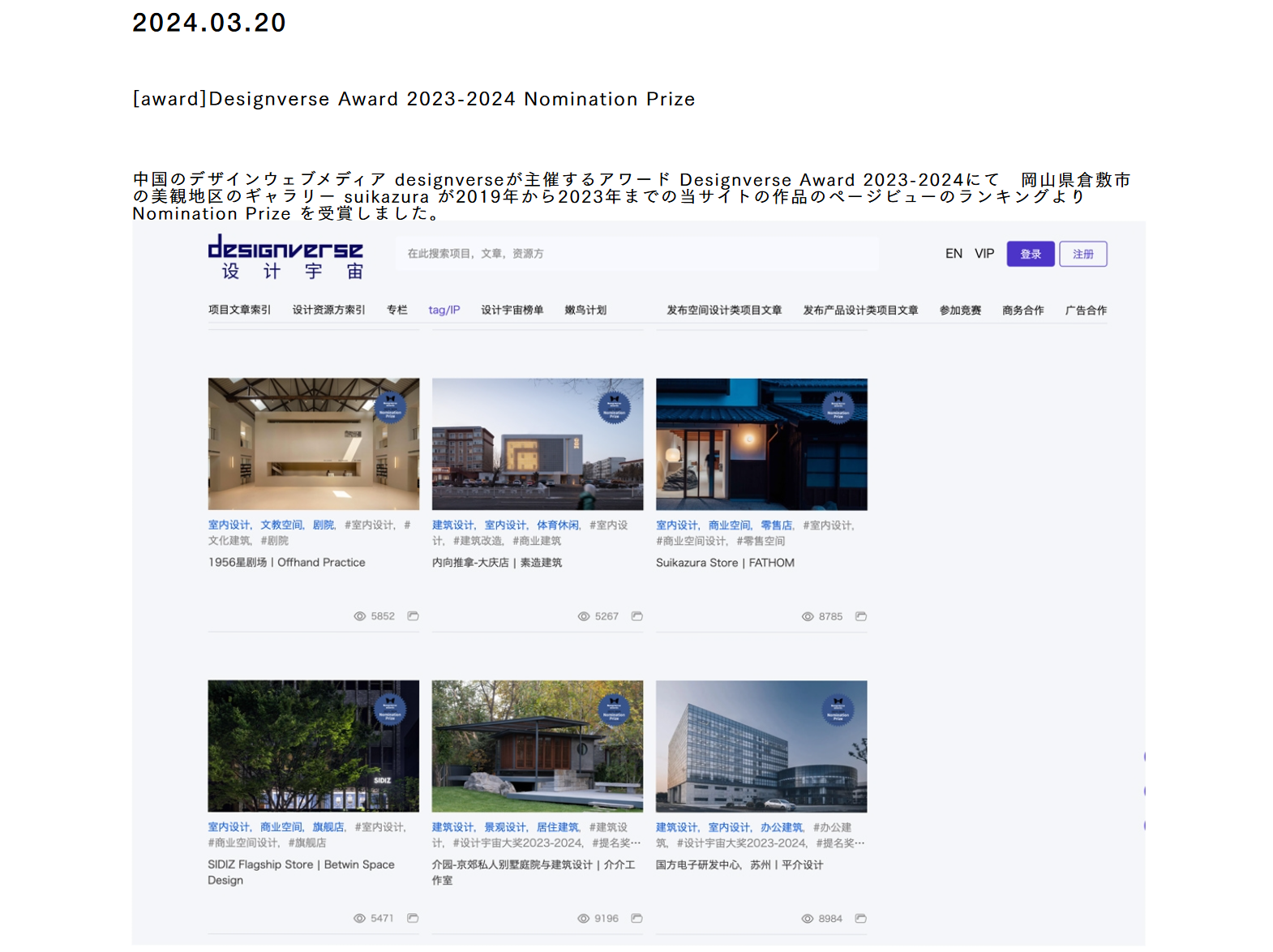This screenshot has height=952, width=1273.
Task: Open 商务合作 menu item
Action: pos(1023,310)
